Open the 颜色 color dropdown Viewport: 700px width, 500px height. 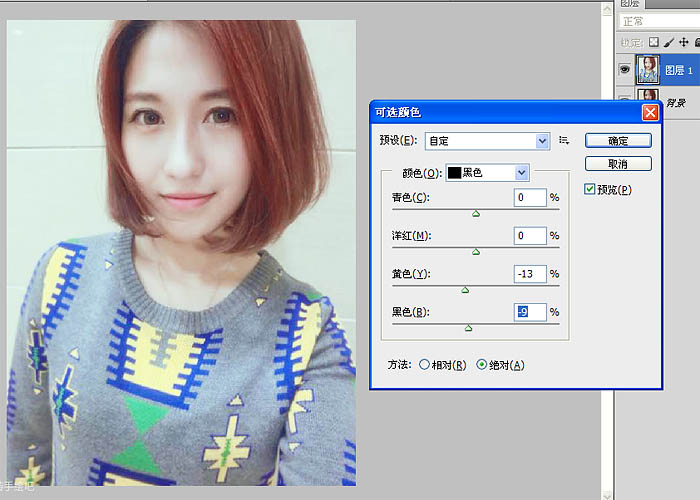point(487,173)
